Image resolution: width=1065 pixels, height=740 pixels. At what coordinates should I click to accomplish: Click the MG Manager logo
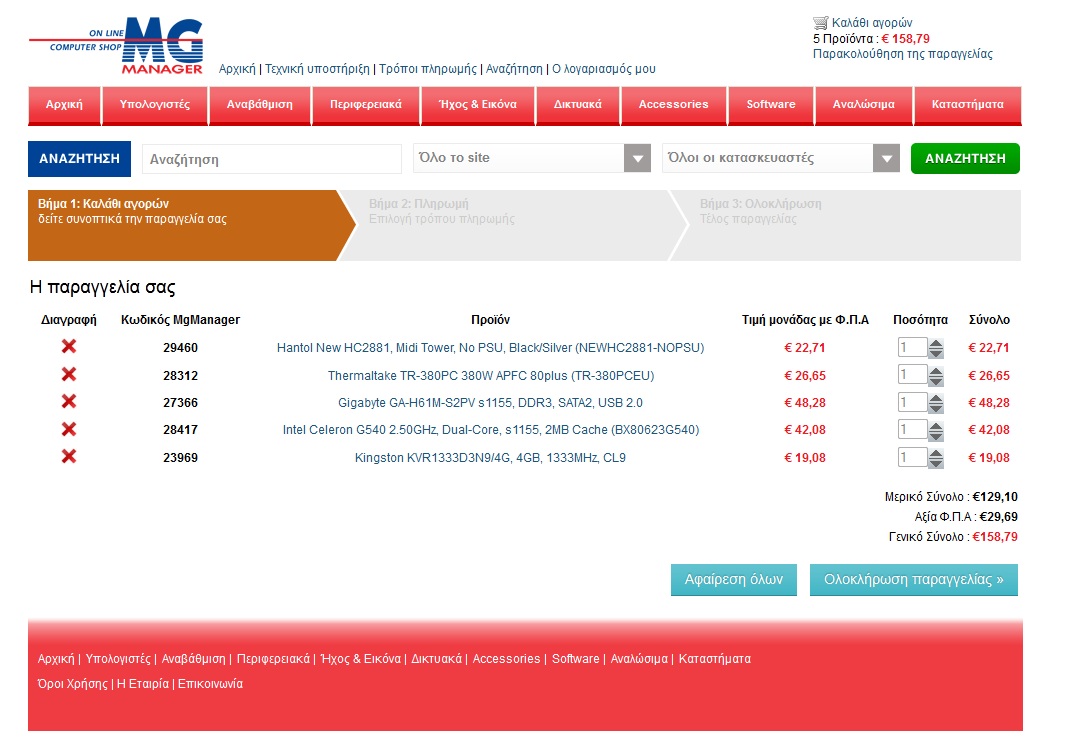pyautogui.click(x=116, y=46)
